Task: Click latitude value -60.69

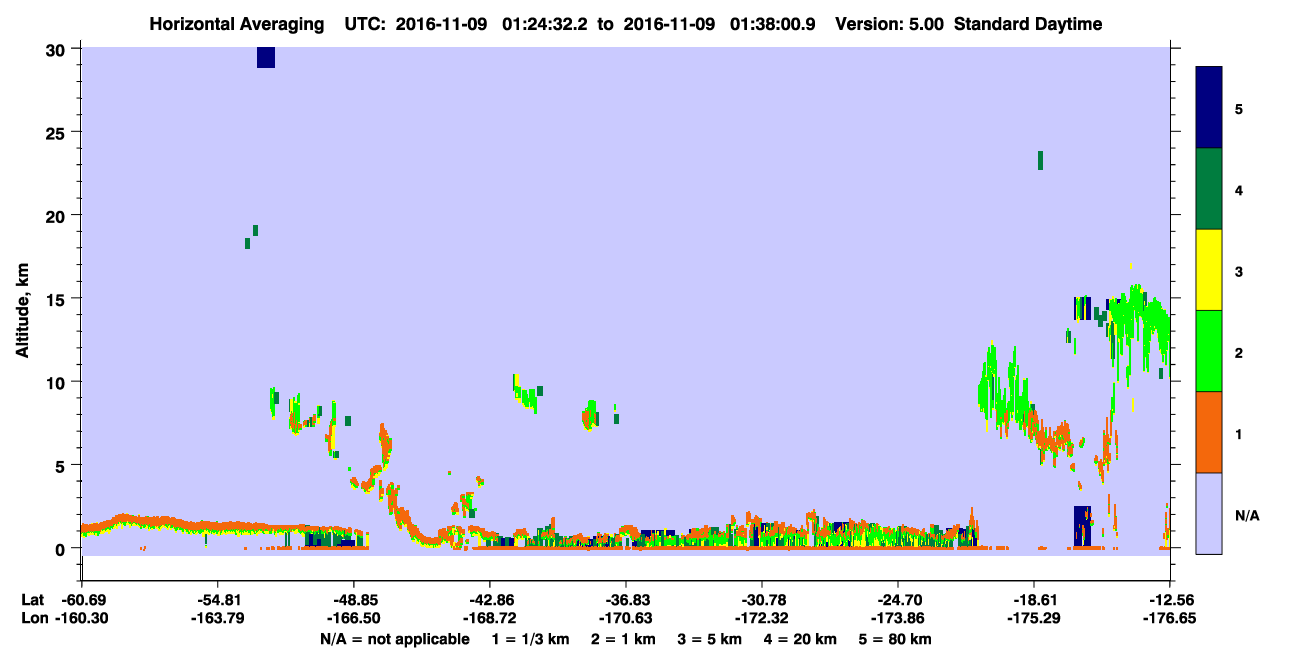Action: coord(82,600)
